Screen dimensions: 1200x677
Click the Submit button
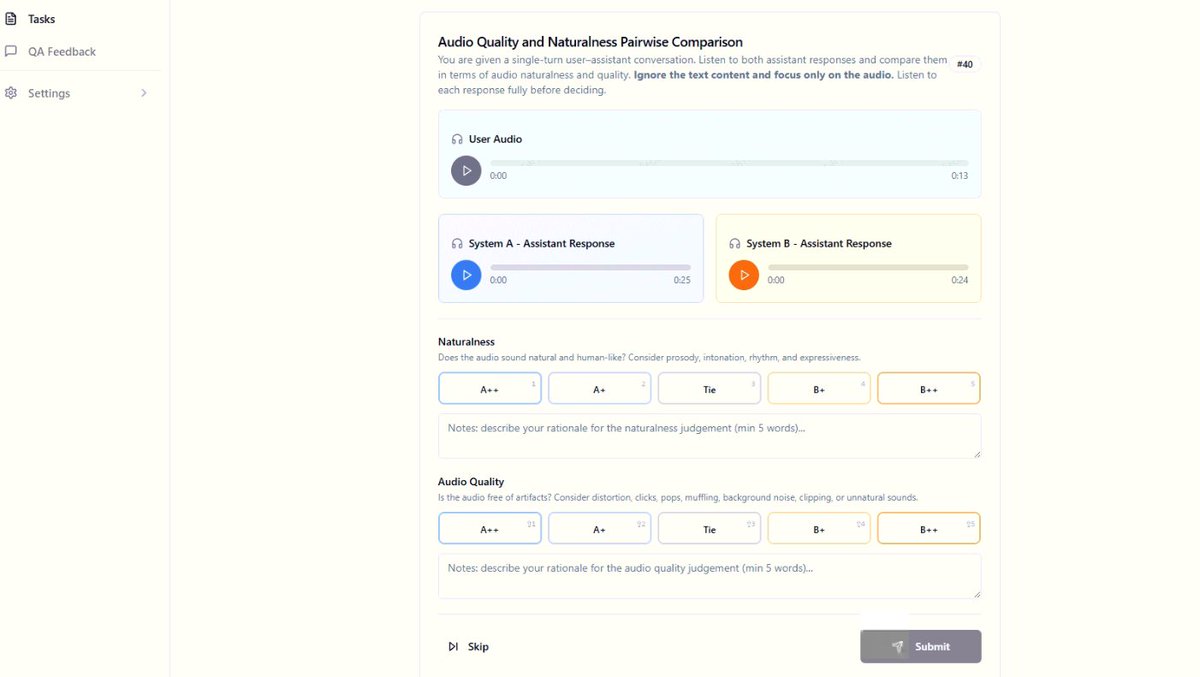pos(921,647)
